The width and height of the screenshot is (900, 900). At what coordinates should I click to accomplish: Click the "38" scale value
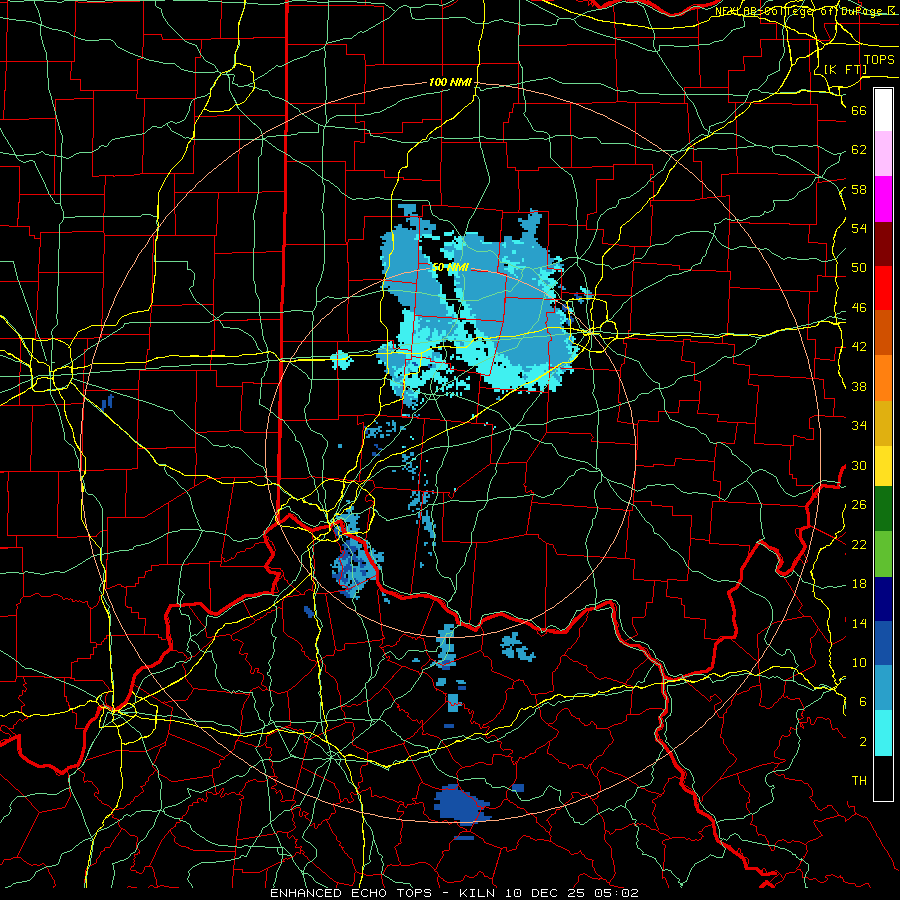tap(859, 386)
